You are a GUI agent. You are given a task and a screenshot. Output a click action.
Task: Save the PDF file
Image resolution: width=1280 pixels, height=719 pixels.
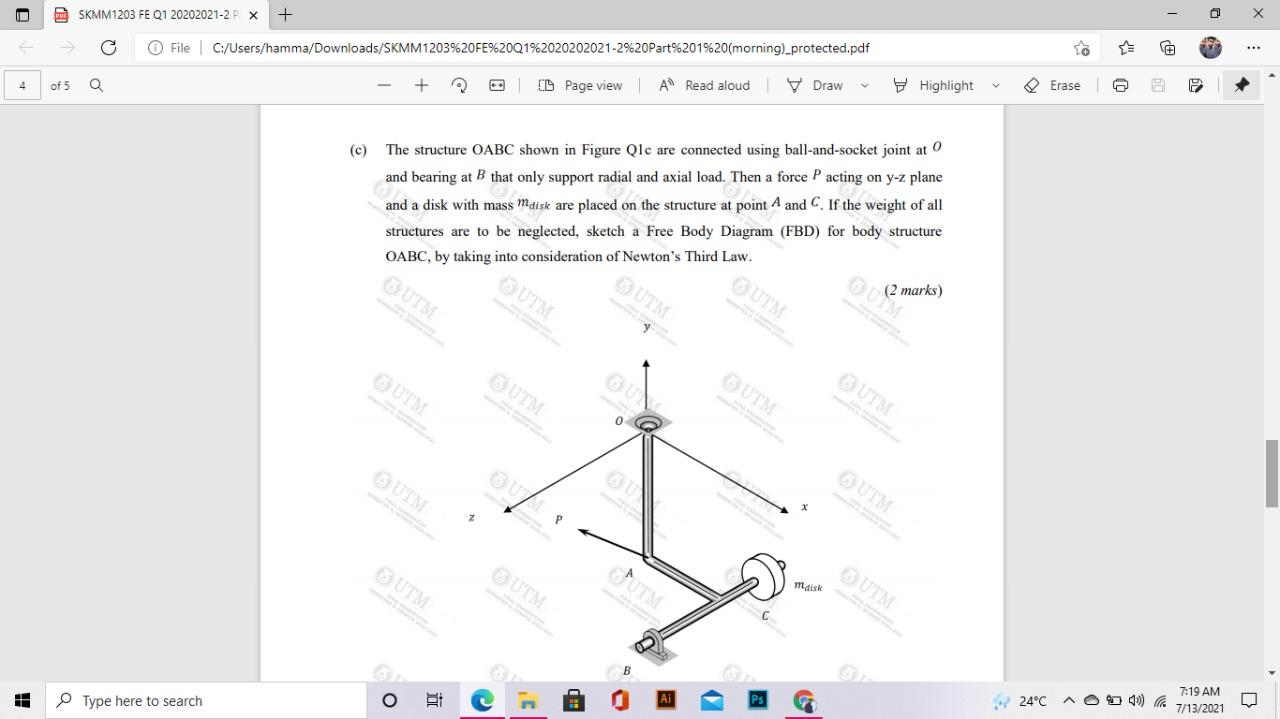tap(1158, 85)
